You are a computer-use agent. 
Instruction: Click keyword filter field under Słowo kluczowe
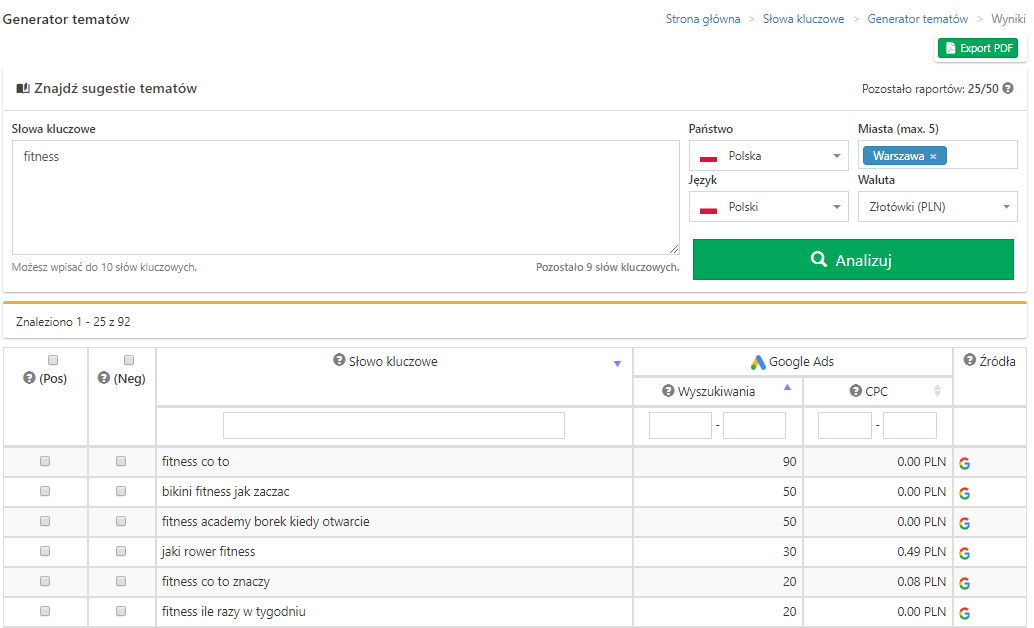(x=394, y=426)
